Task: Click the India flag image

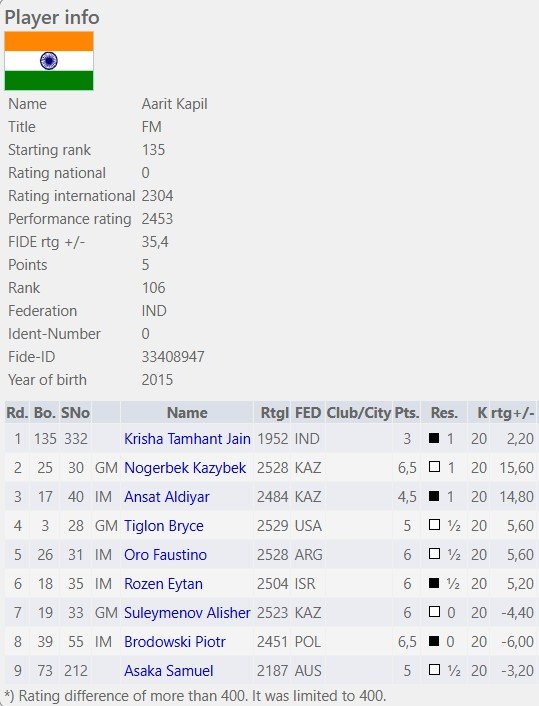Action: [x=49, y=61]
